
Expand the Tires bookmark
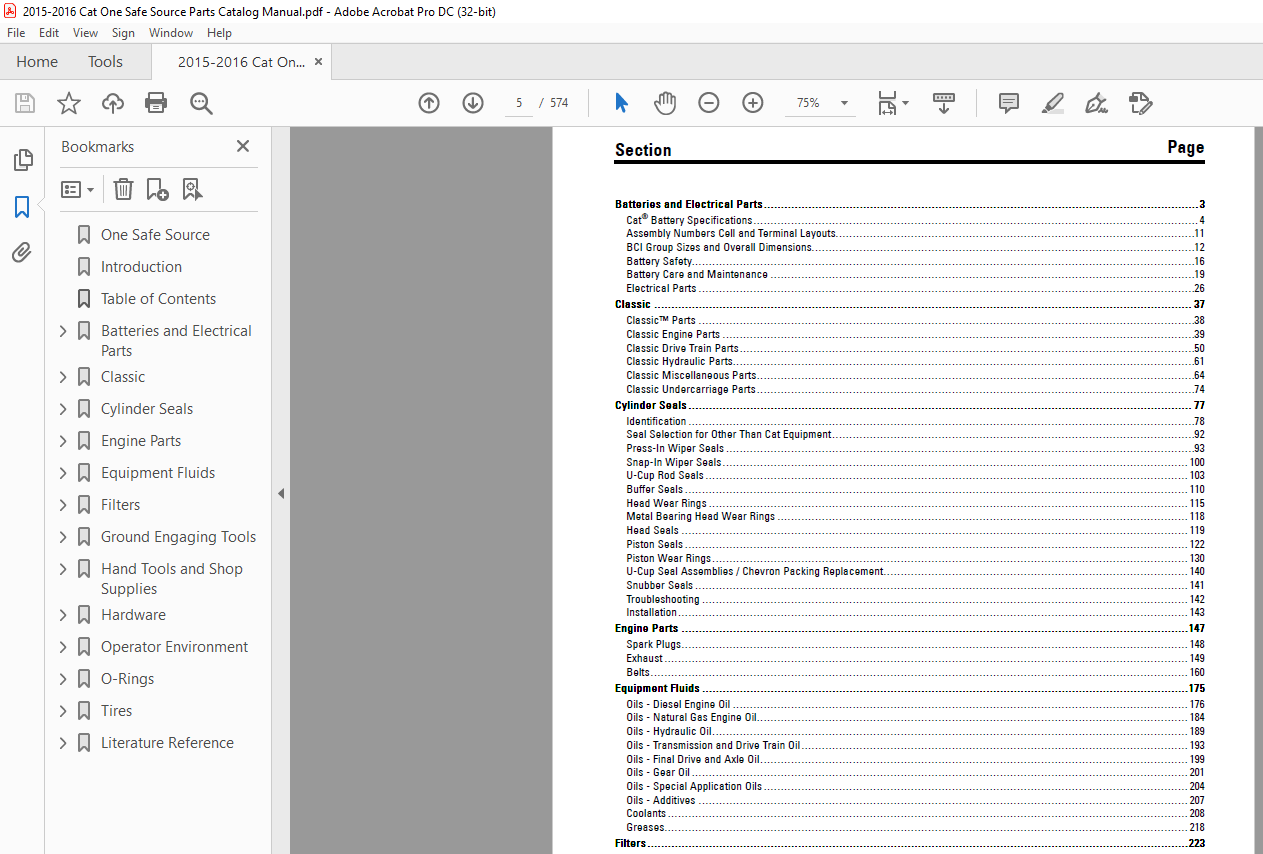(x=63, y=711)
